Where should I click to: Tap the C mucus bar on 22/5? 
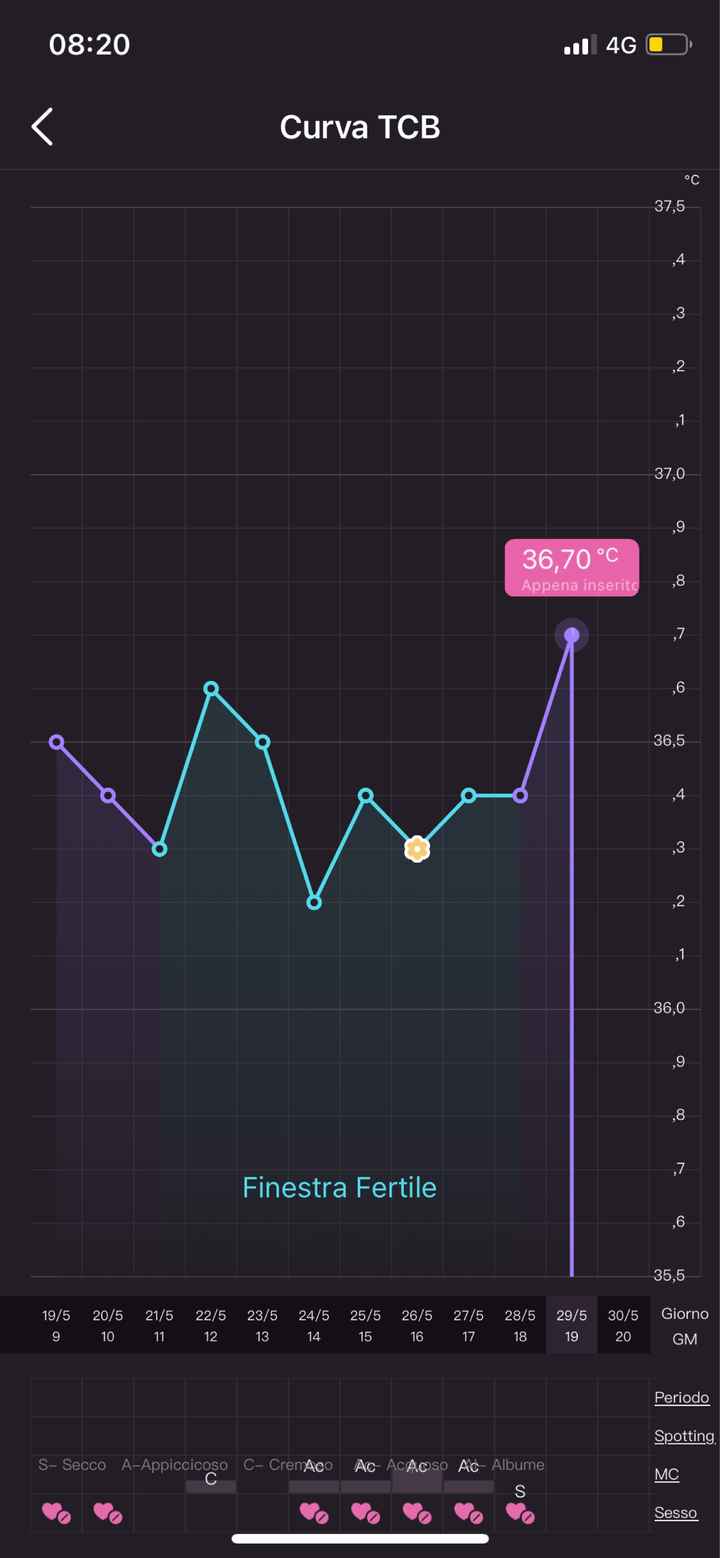(x=211, y=1484)
